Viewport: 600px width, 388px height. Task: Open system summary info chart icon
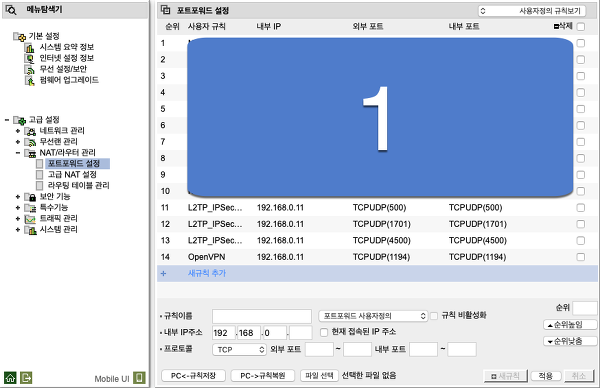[x=29, y=47]
